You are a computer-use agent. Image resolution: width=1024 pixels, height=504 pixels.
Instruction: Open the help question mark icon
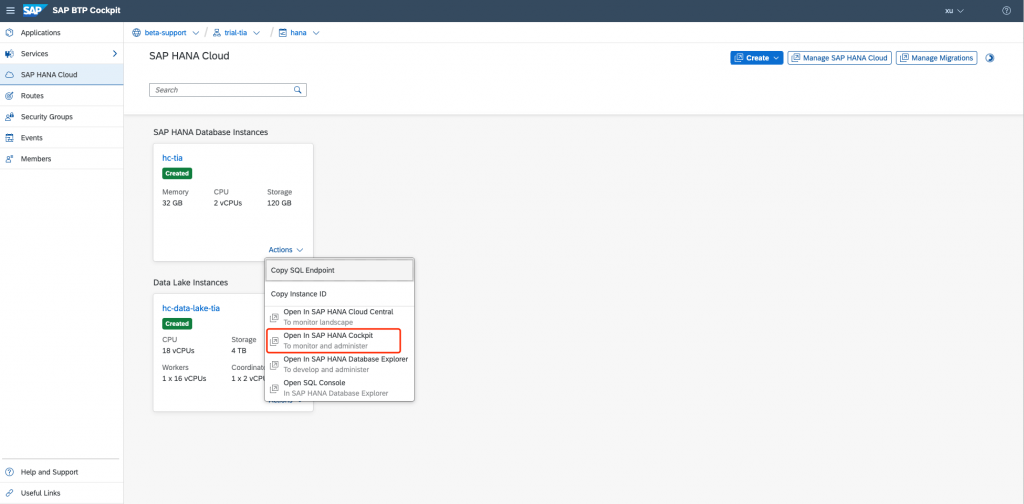(1006, 10)
